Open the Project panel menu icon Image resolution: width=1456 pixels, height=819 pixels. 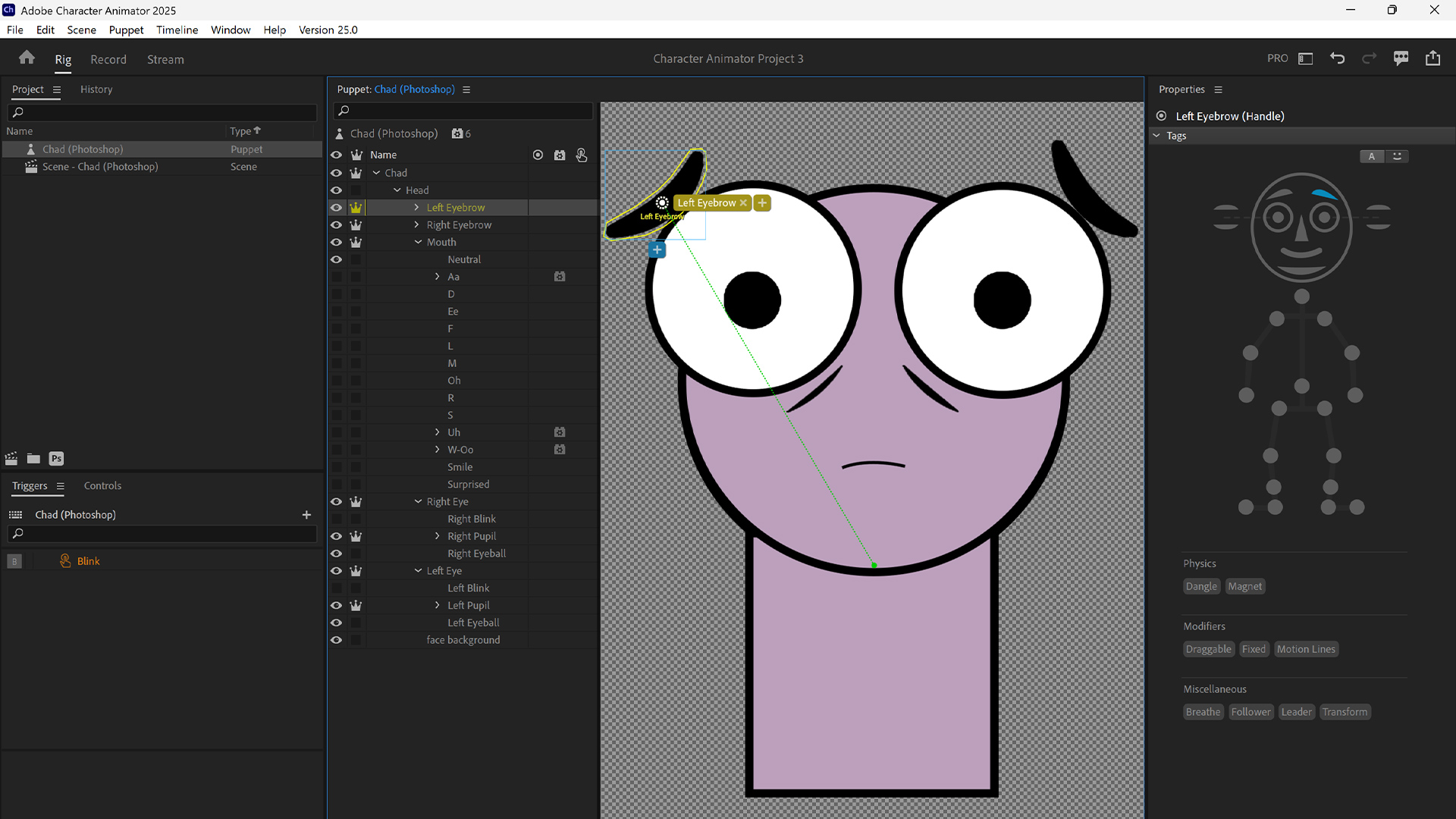click(56, 89)
